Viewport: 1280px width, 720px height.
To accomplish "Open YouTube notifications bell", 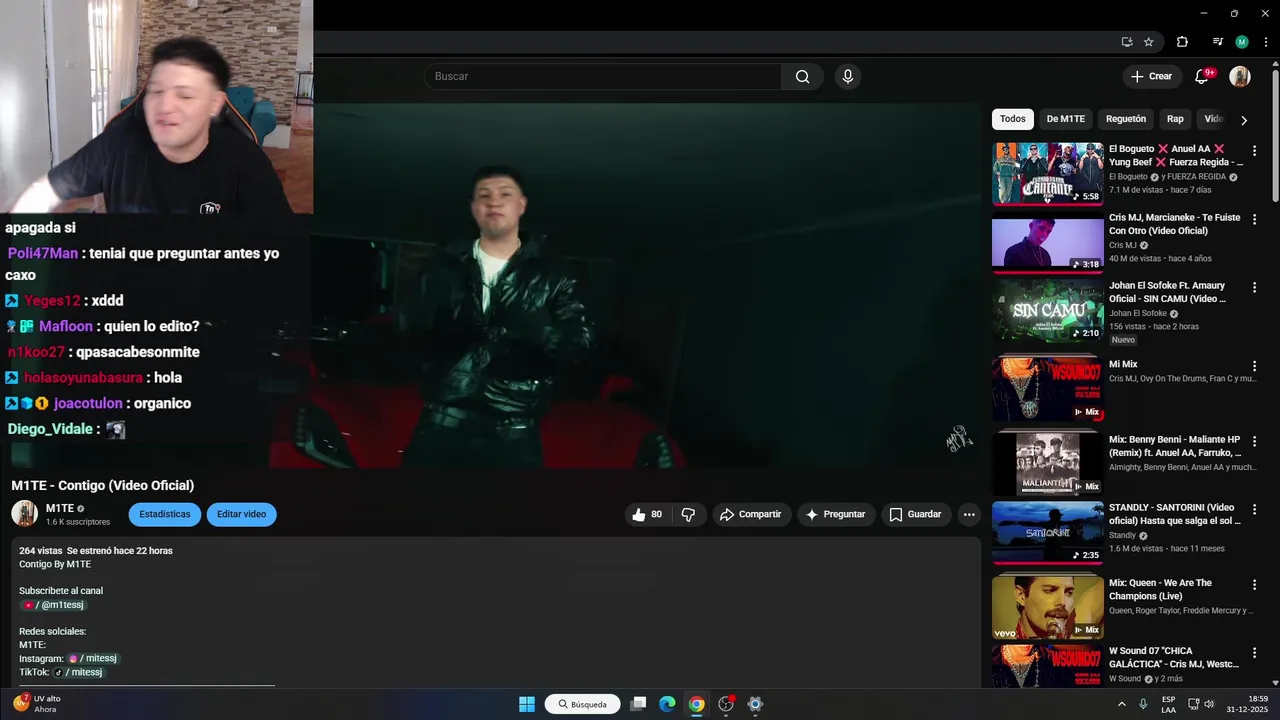I will (x=1202, y=76).
